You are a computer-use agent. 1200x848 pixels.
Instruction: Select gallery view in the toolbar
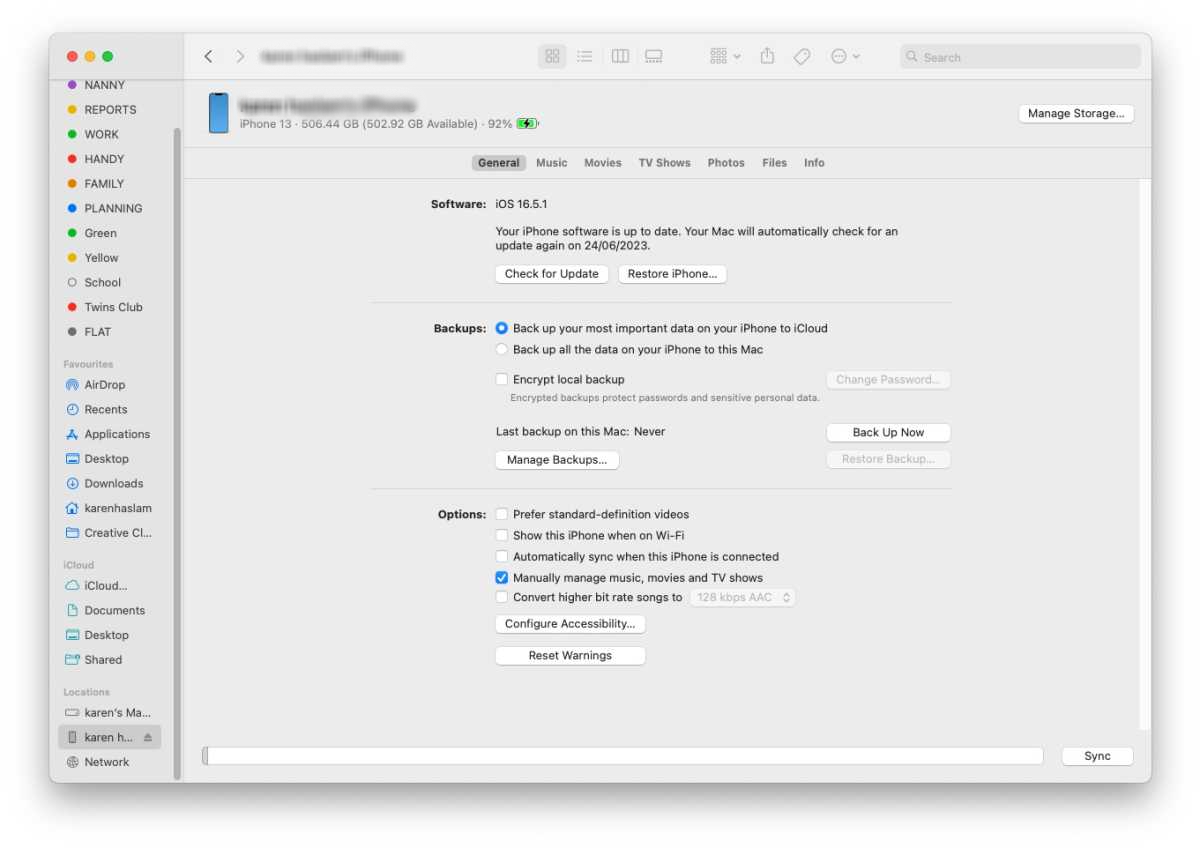click(653, 56)
